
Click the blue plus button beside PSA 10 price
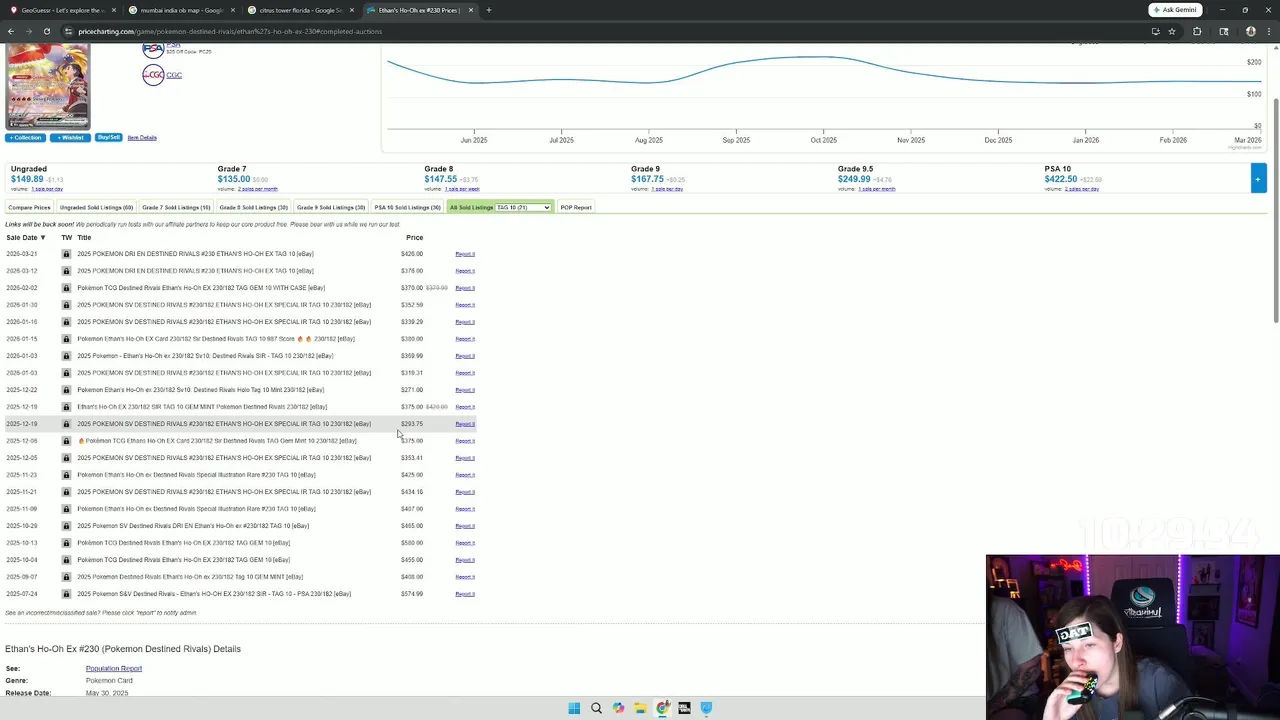1258,179
